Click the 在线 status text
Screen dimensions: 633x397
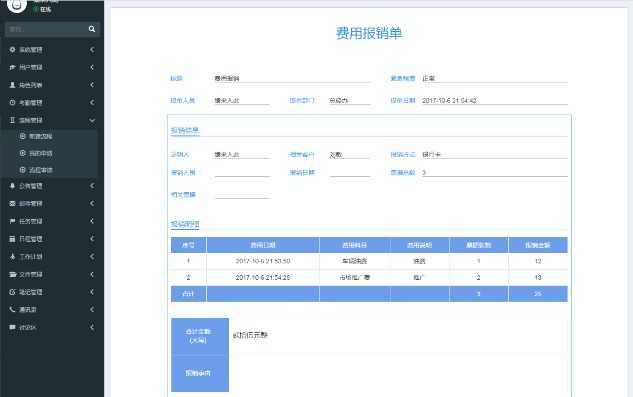tap(46, 9)
